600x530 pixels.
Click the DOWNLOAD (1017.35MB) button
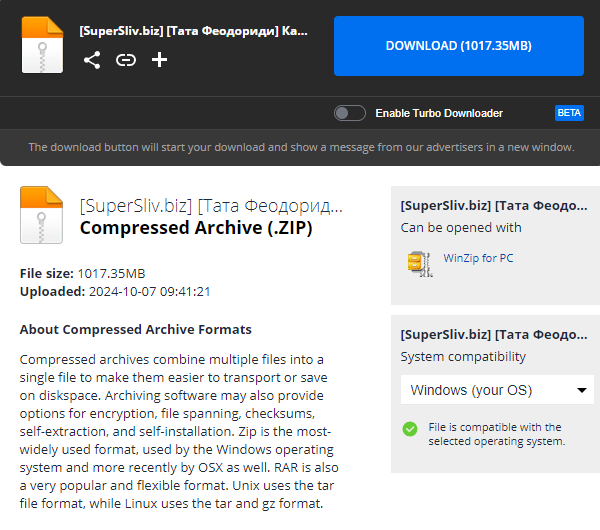(458, 46)
